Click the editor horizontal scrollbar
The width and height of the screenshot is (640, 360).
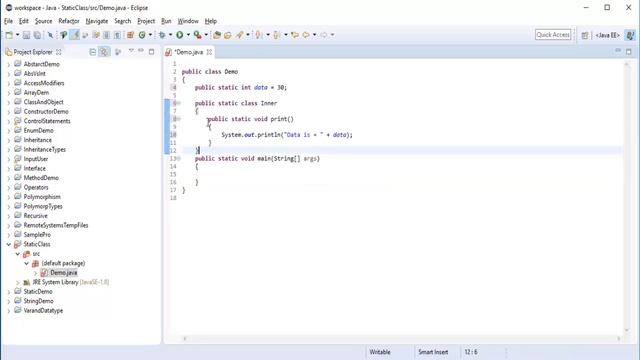point(402,338)
